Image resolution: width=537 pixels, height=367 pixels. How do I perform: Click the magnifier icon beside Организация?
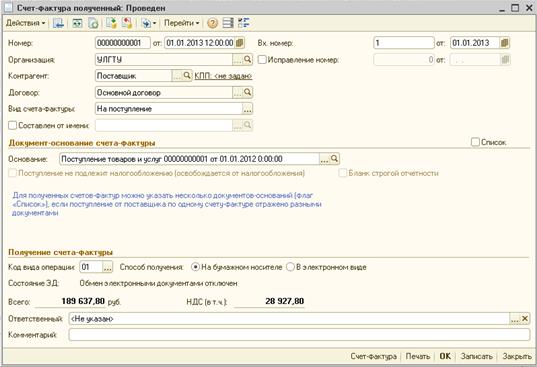pyautogui.click(x=248, y=60)
